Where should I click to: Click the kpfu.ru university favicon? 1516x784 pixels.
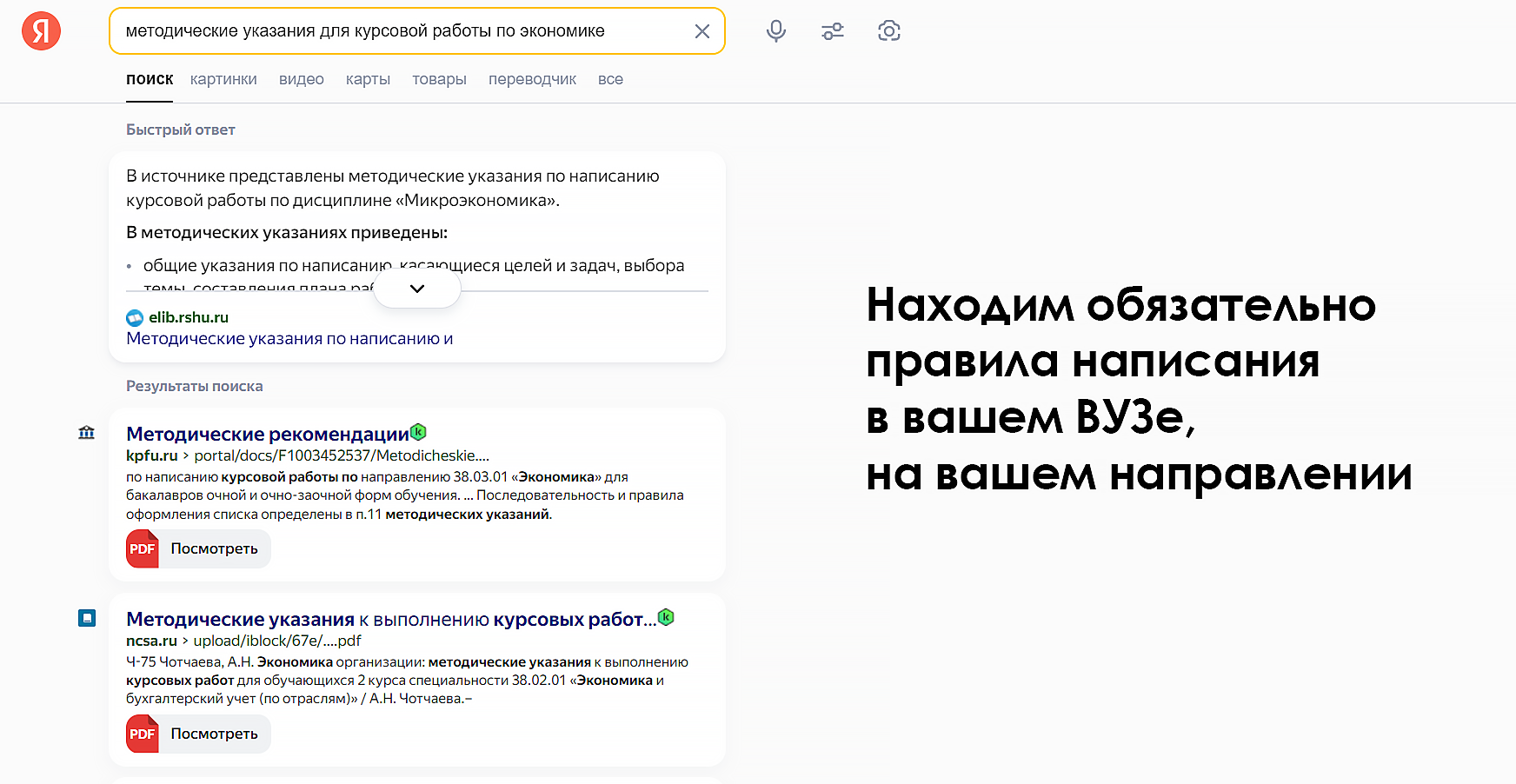tap(87, 433)
